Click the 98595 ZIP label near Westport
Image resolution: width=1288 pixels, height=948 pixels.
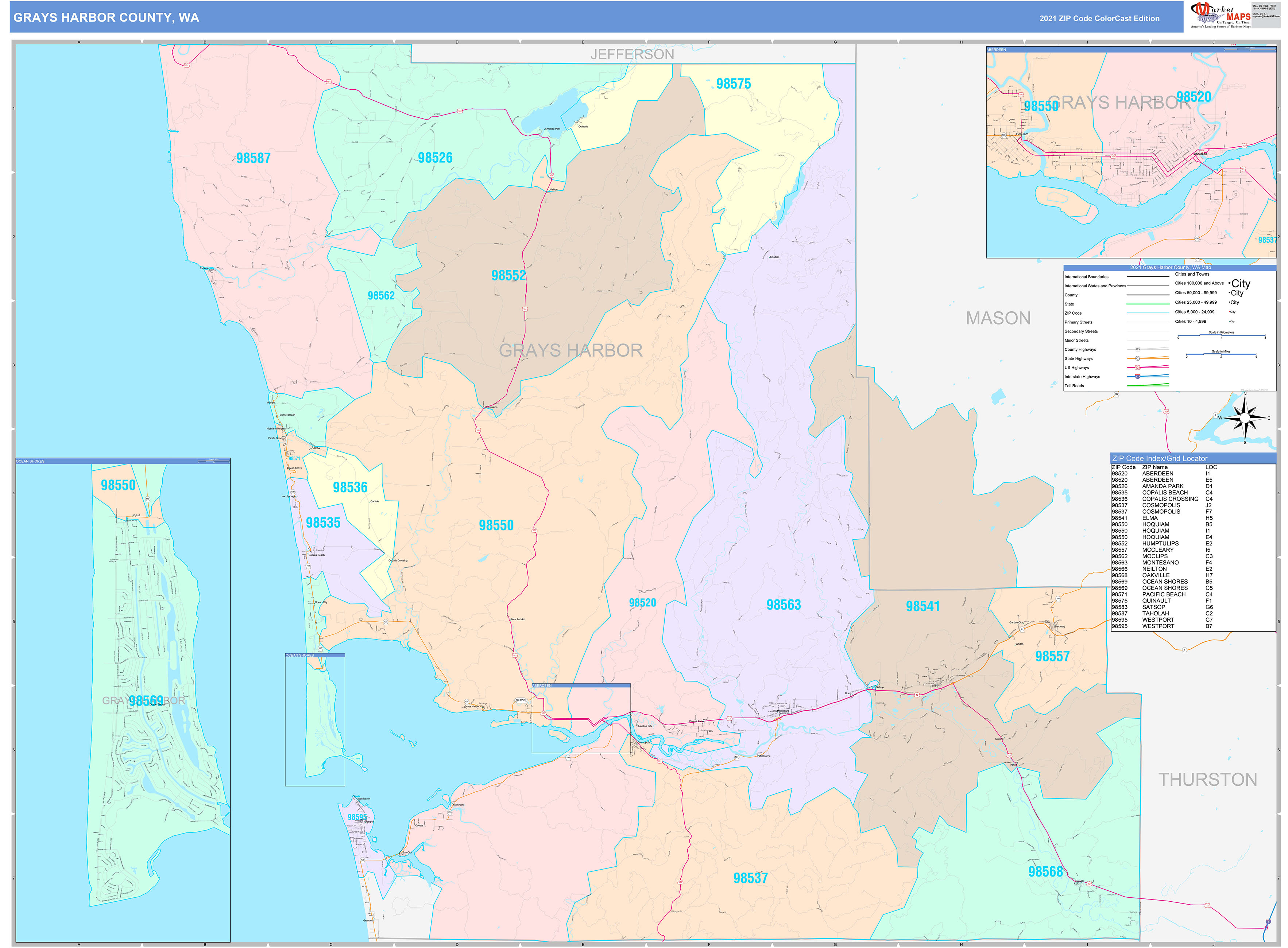357,817
